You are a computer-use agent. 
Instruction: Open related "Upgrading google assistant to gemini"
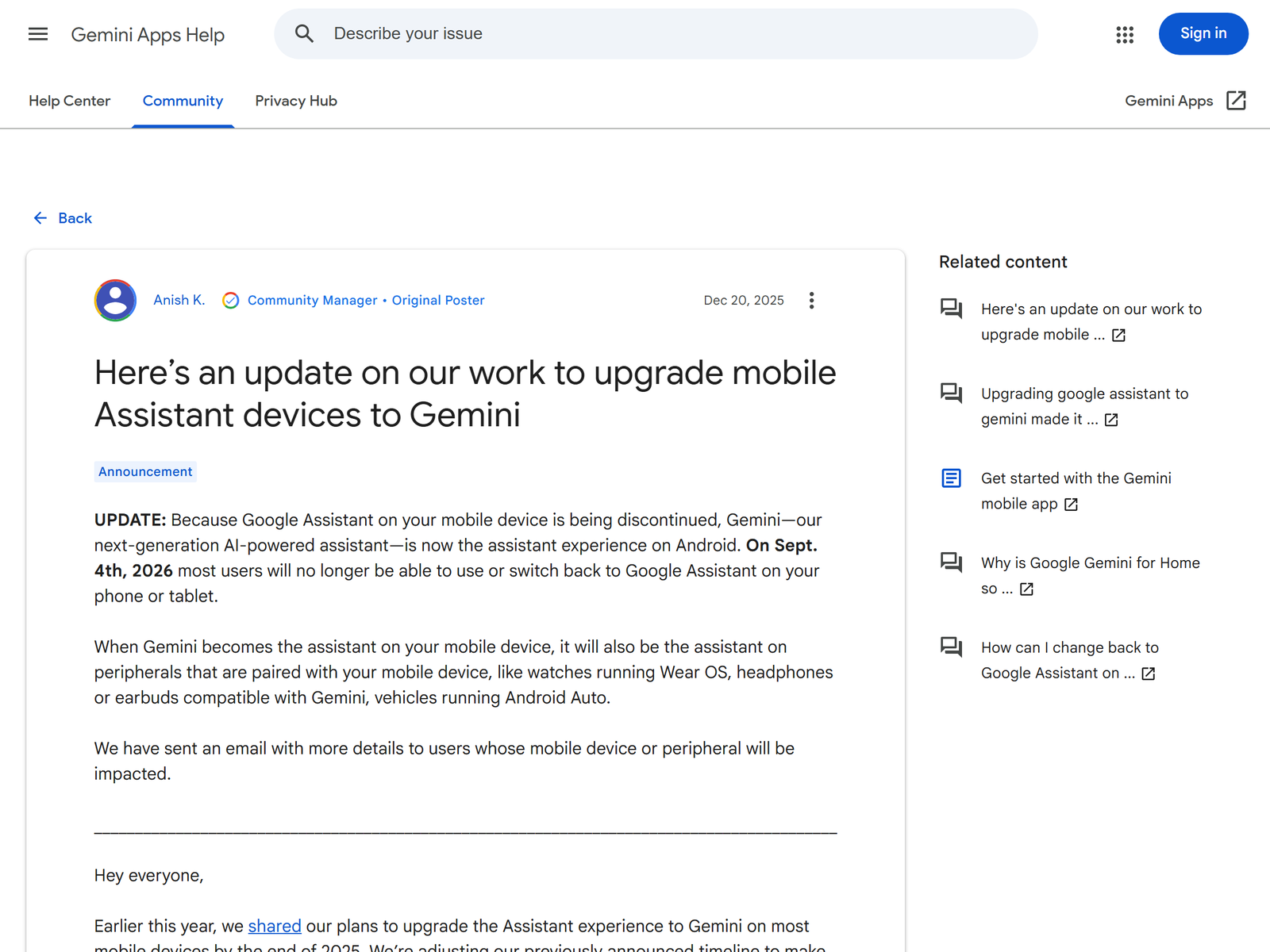[1084, 406]
